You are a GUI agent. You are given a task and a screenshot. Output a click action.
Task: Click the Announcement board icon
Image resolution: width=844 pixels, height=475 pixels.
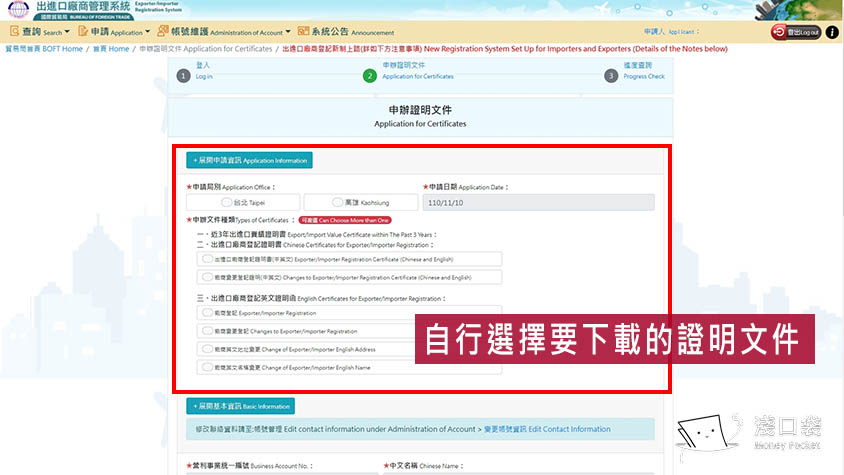pos(304,31)
